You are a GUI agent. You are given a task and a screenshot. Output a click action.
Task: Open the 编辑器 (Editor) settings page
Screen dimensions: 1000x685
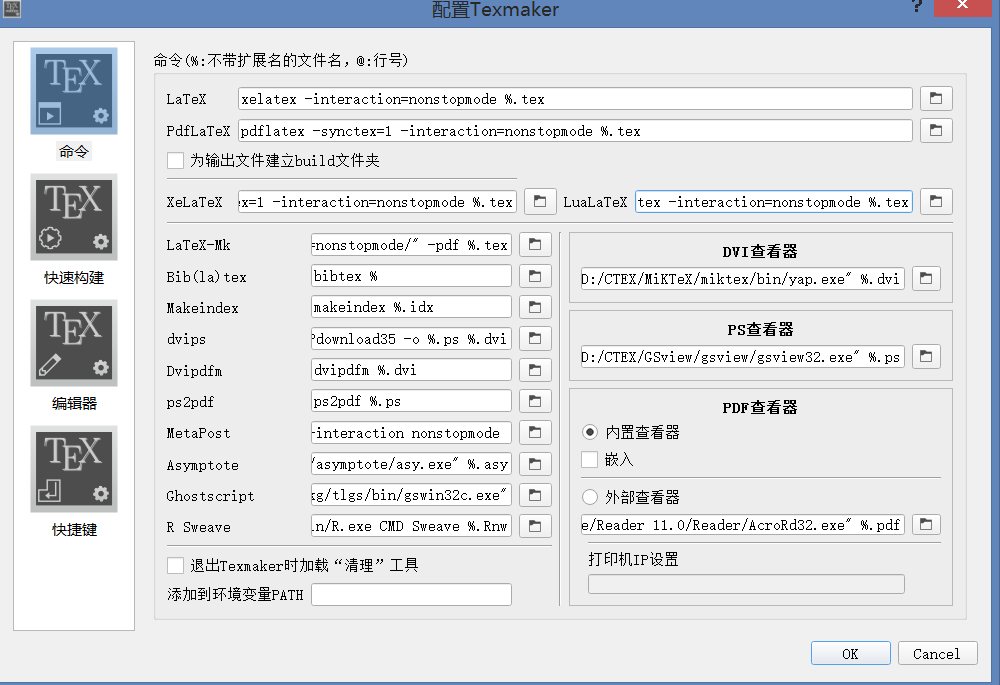point(74,356)
